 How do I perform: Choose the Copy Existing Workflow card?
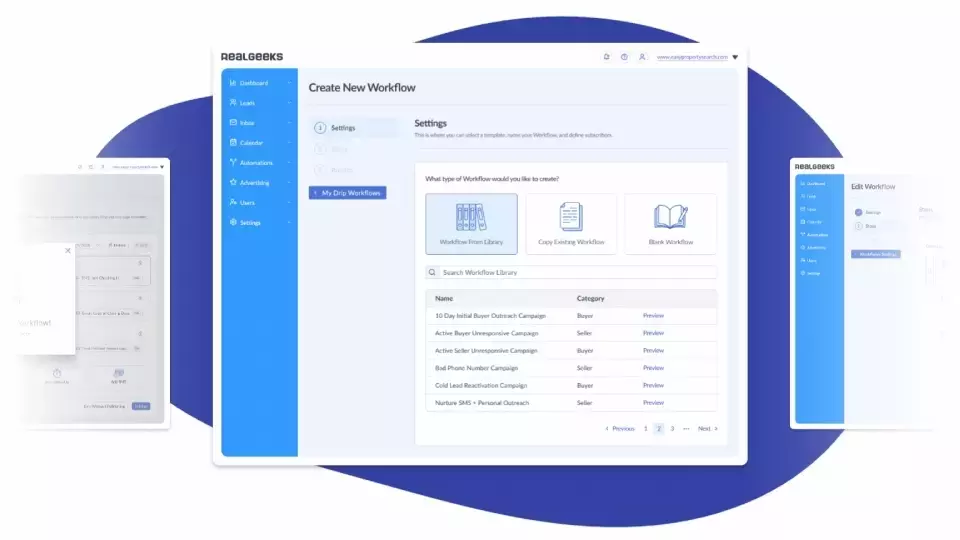[x=571, y=224]
